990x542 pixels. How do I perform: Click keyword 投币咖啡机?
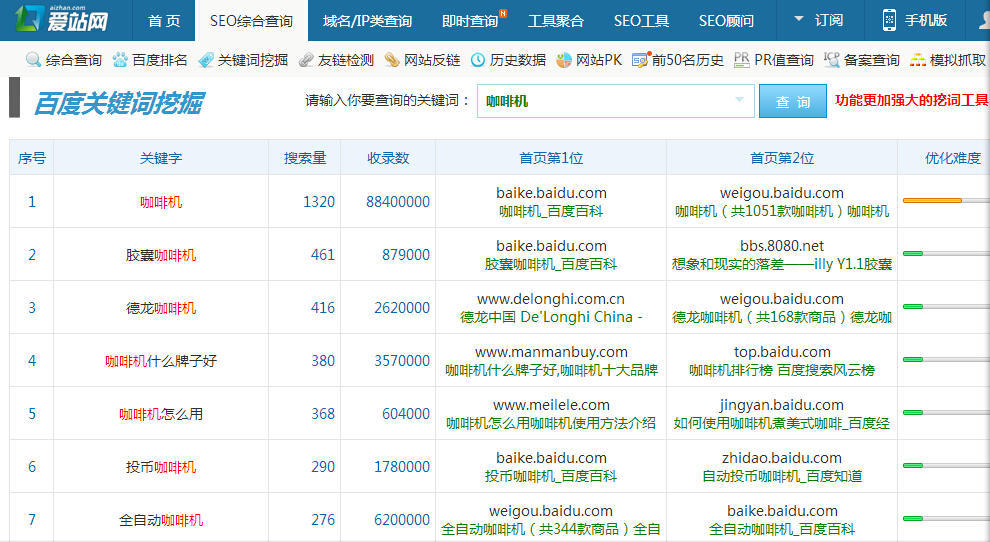coord(161,467)
